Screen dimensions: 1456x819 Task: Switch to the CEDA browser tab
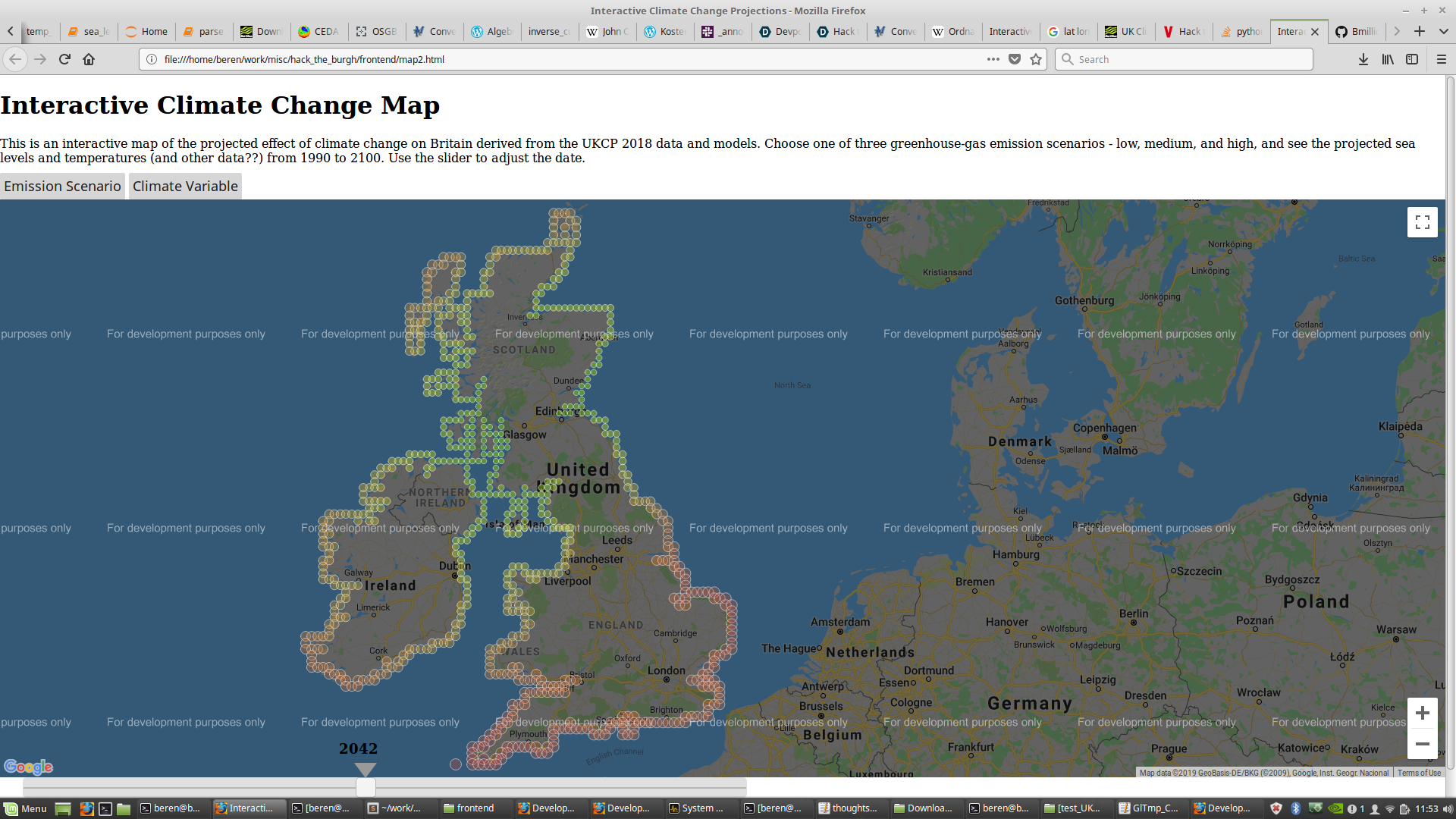pyautogui.click(x=318, y=31)
